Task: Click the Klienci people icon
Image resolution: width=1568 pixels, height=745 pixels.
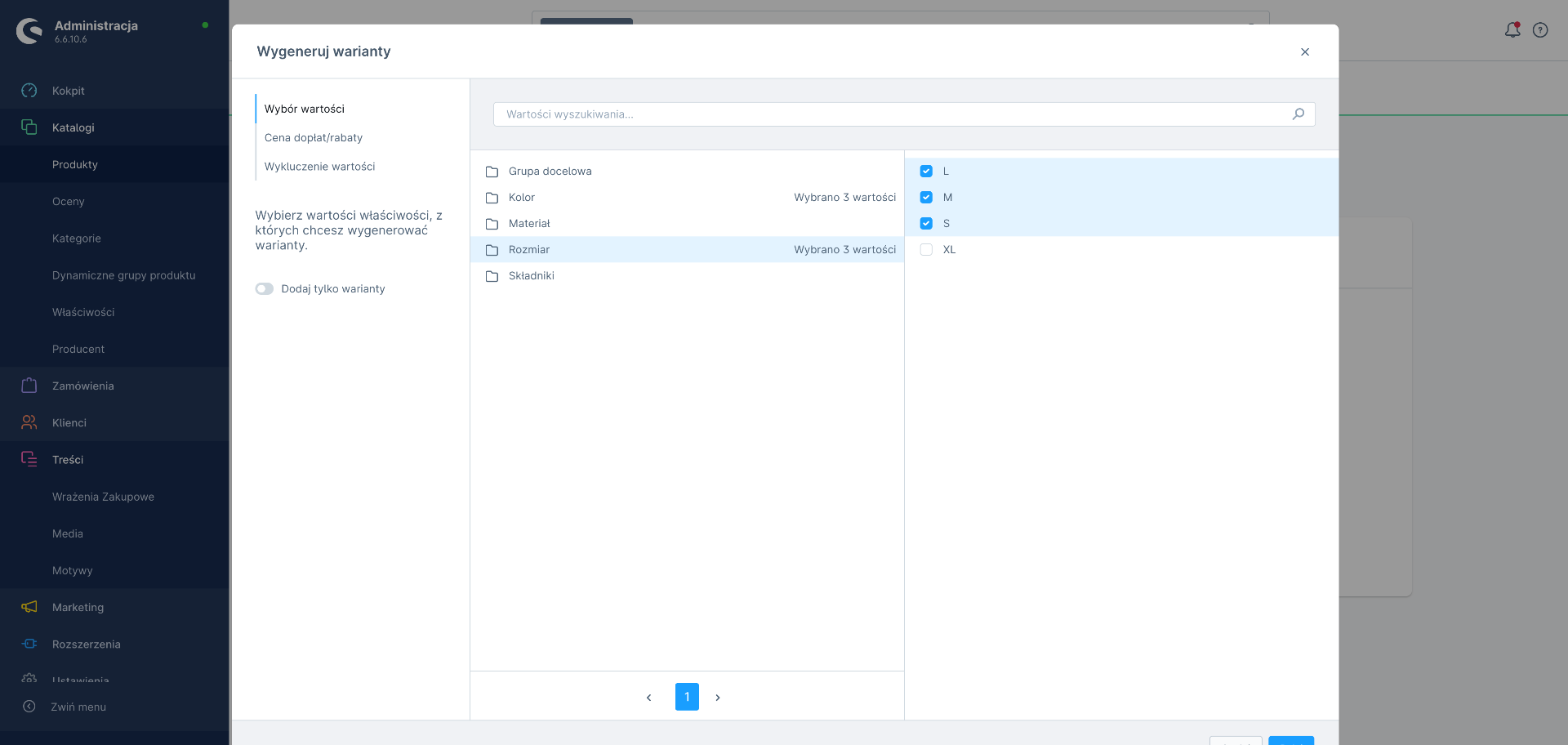Action: 29,422
